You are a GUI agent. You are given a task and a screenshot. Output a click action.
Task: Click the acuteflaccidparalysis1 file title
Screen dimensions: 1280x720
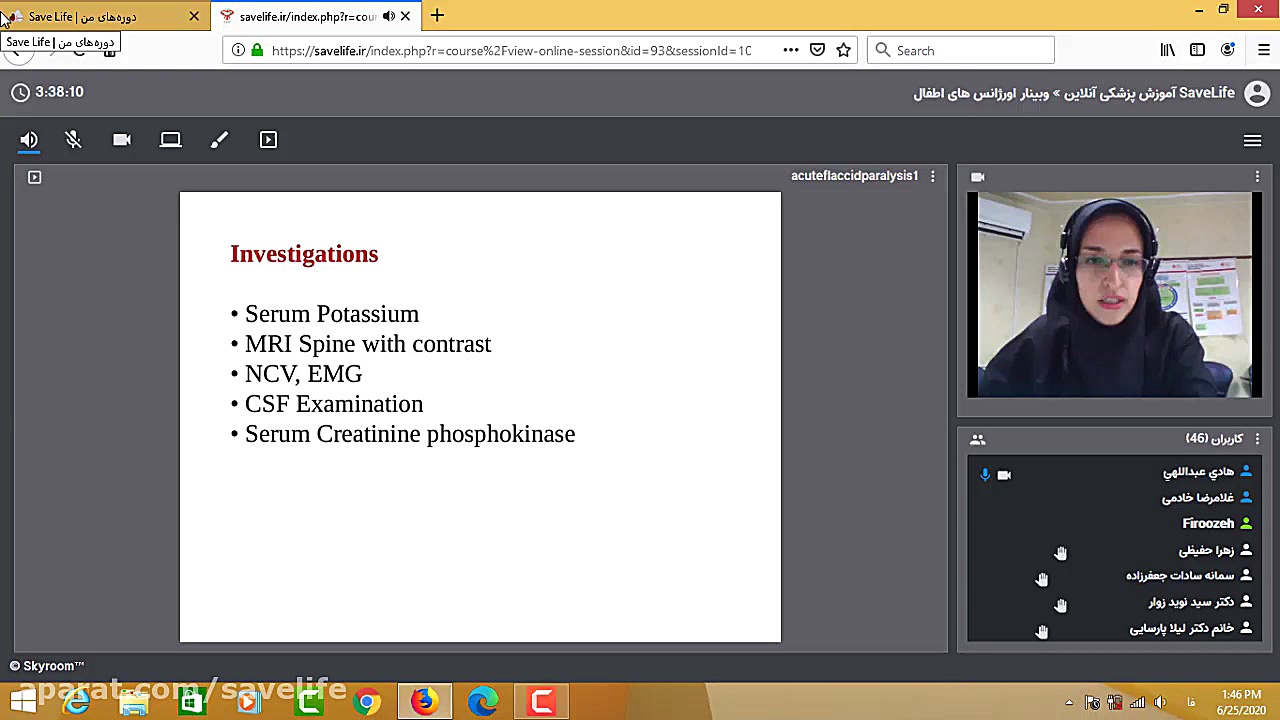(x=854, y=176)
